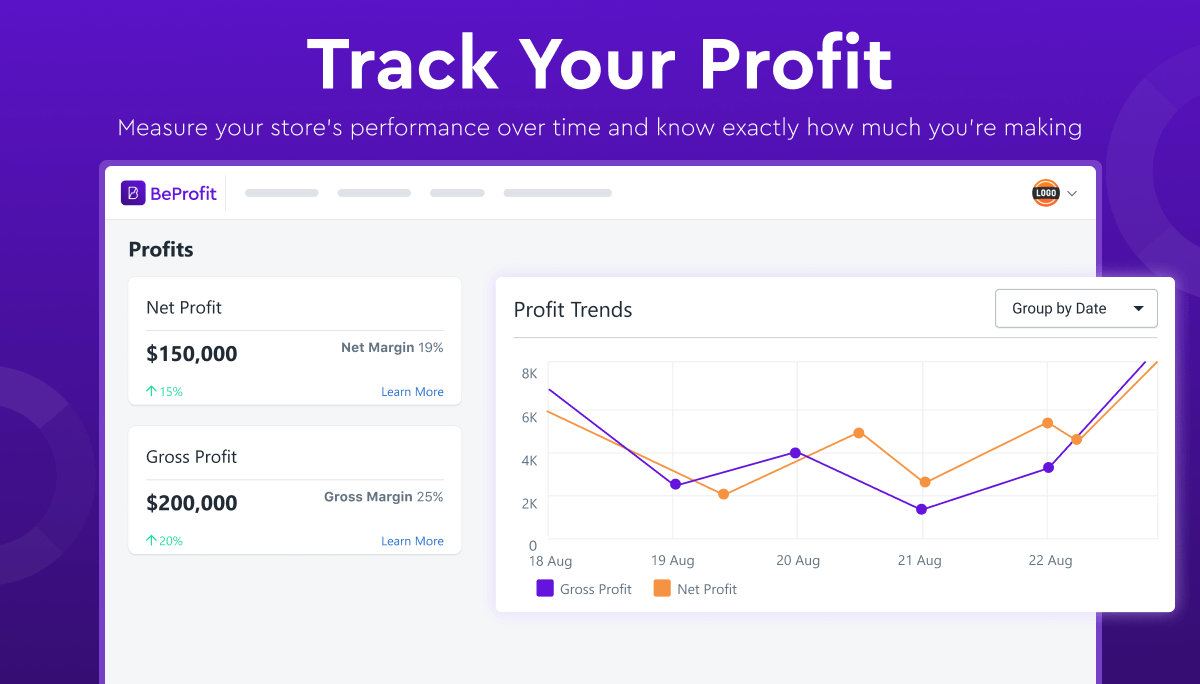Image resolution: width=1200 pixels, height=684 pixels.
Task: Click Learn More on the Net Profit card
Action: click(412, 391)
